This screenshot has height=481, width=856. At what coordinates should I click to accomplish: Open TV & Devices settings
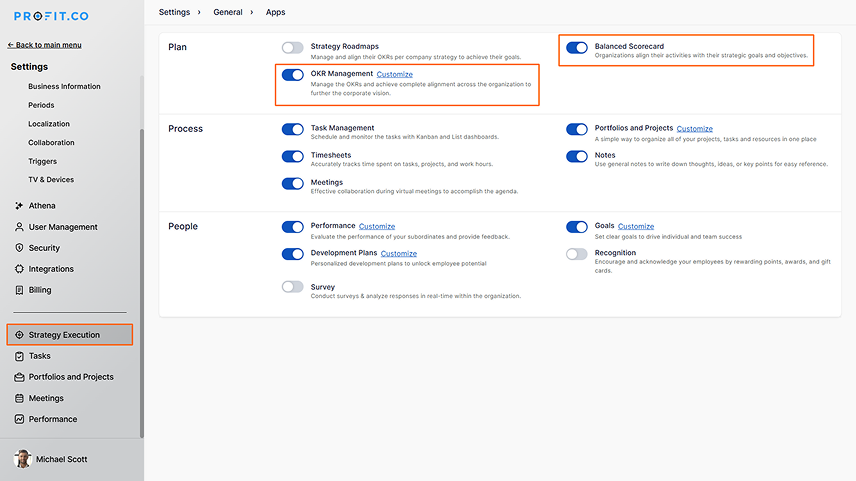(x=51, y=180)
